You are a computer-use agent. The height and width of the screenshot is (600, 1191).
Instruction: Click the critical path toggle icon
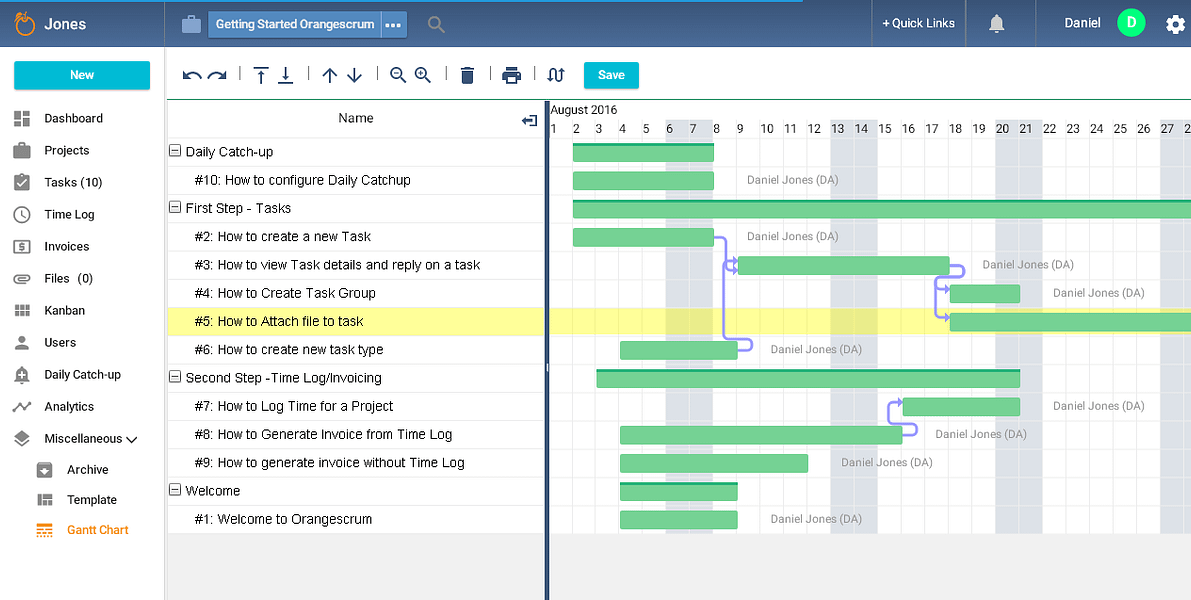click(556, 74)
